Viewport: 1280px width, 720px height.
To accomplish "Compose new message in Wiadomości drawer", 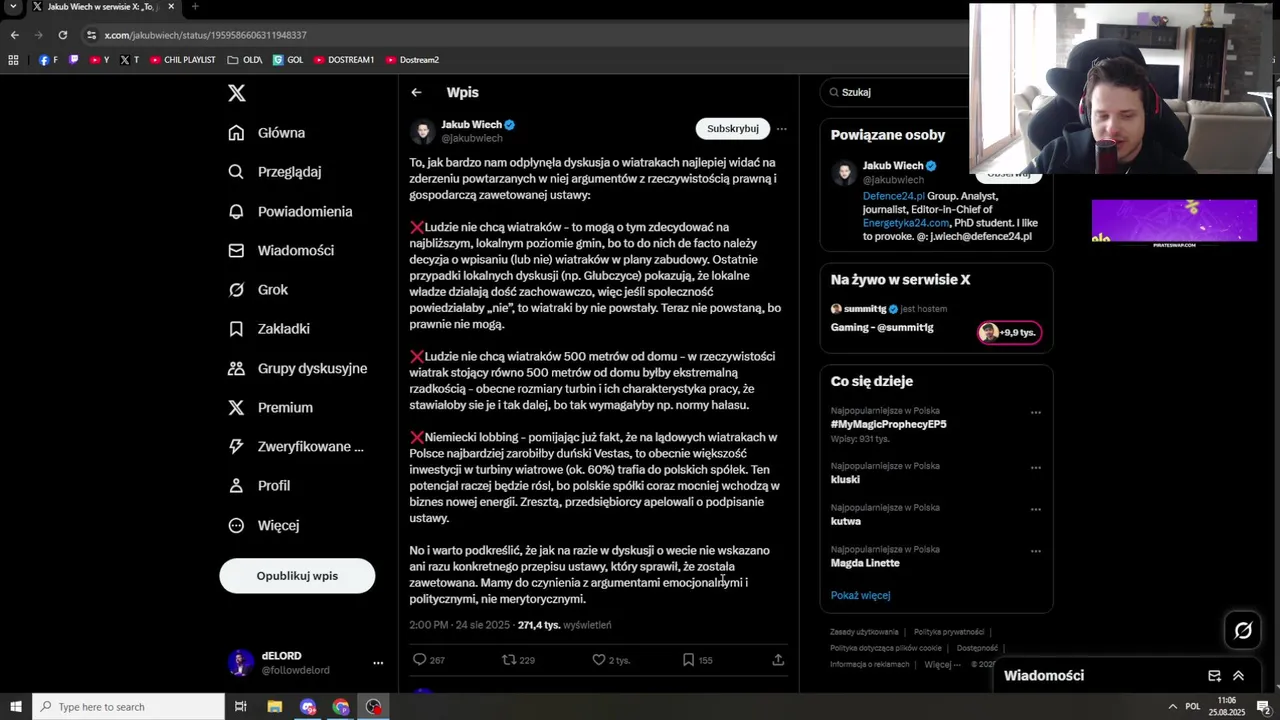I will [x=1214, y=676].
